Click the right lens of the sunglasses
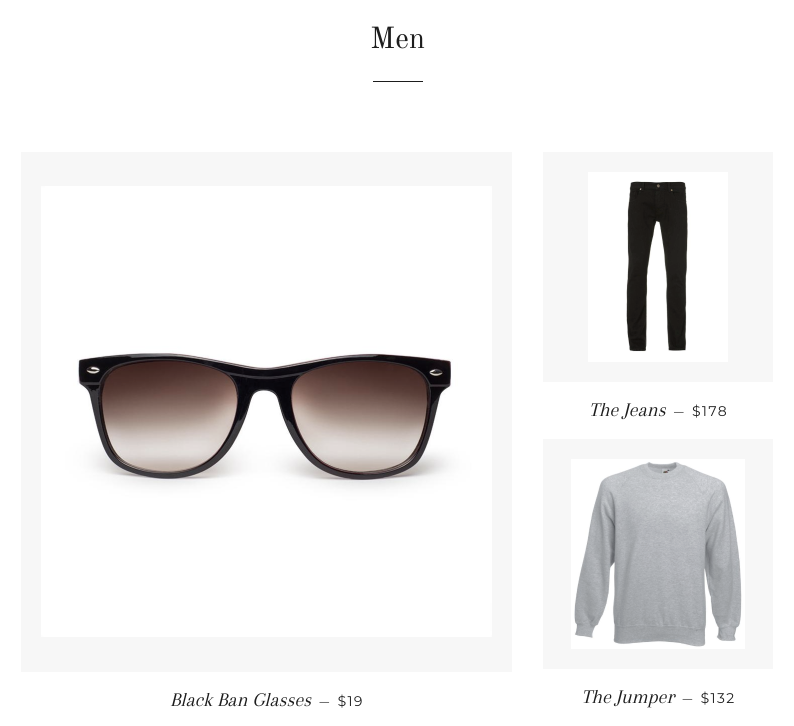The height and width of the screenshot is (726, 794). (x=361, y=415)
